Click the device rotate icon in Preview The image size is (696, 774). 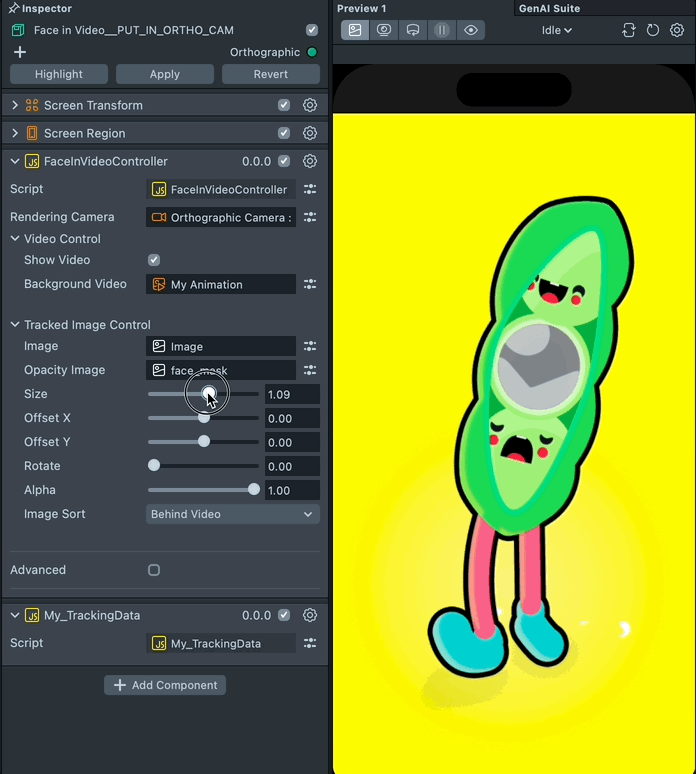point(628,30)
